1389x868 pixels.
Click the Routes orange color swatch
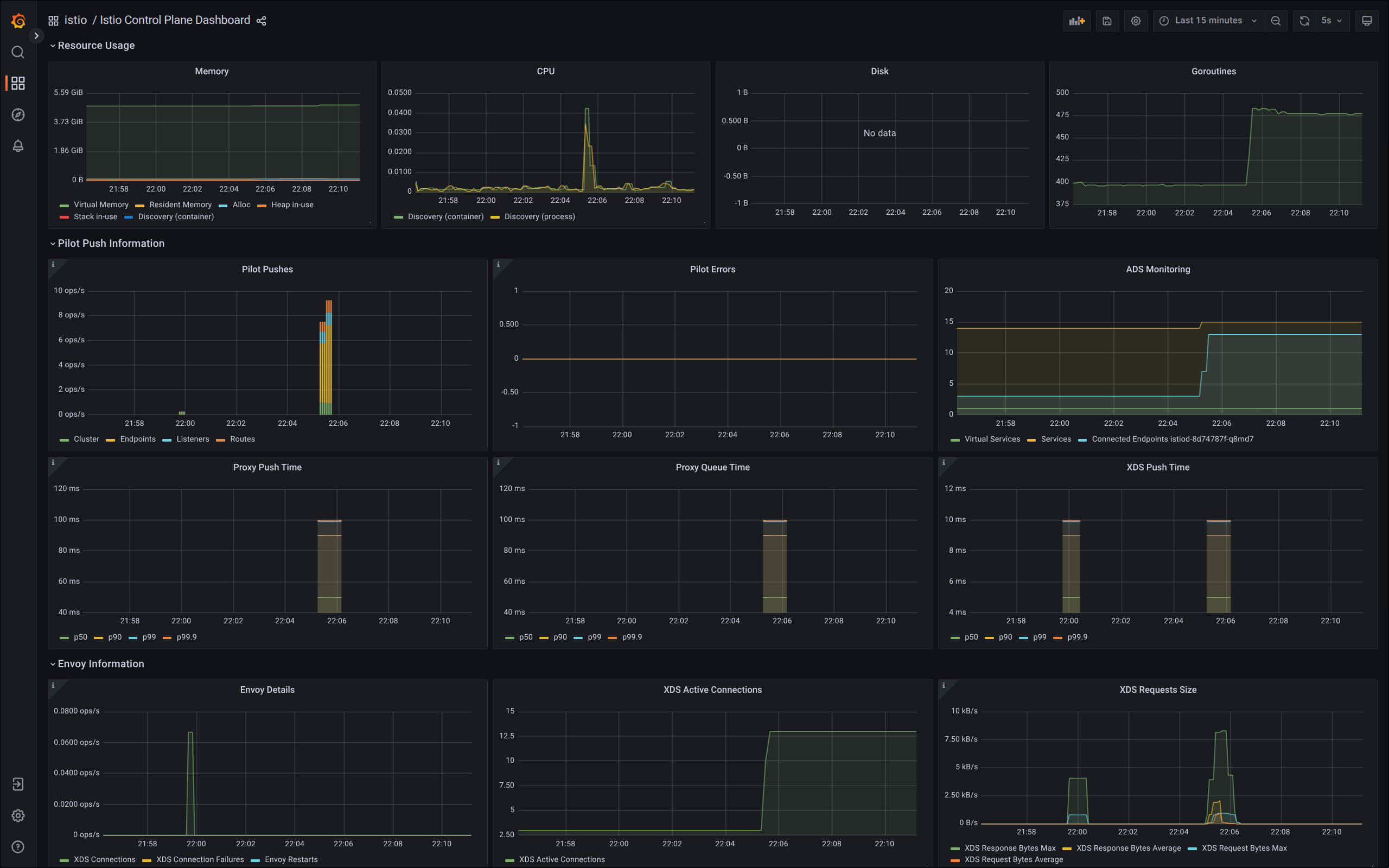coord(220,441)
